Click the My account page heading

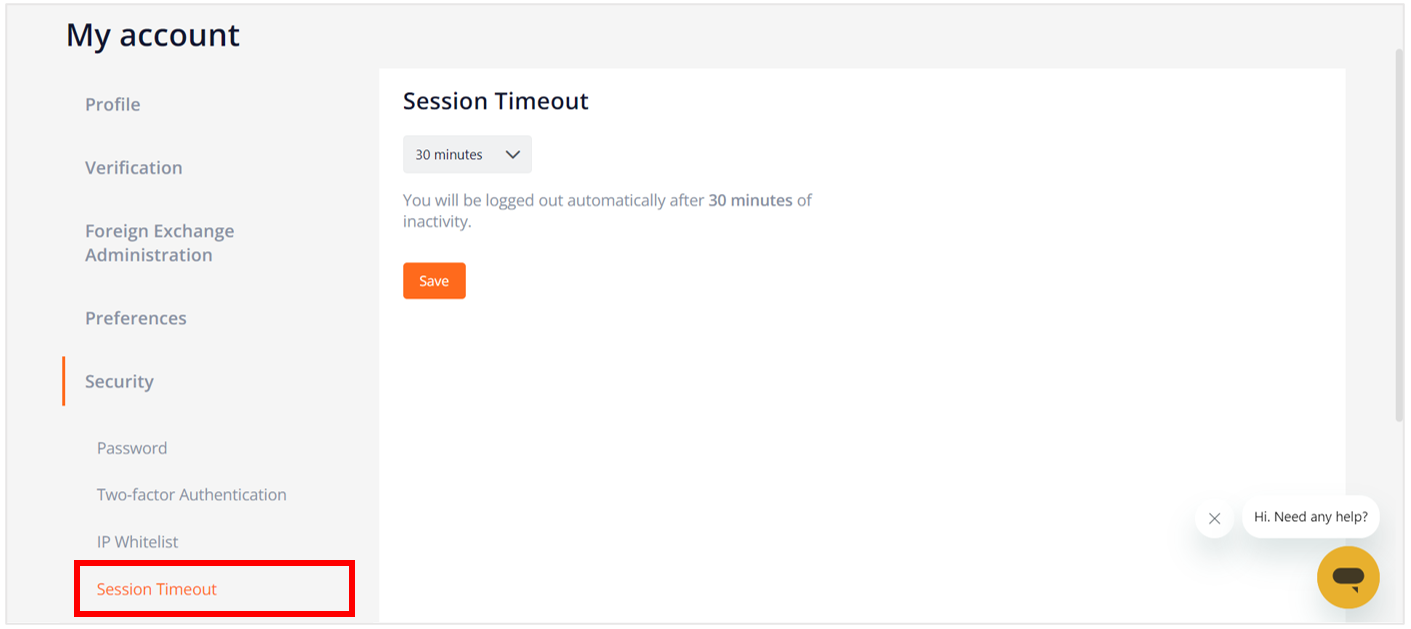pyautogui.click(x=153, y=36)
